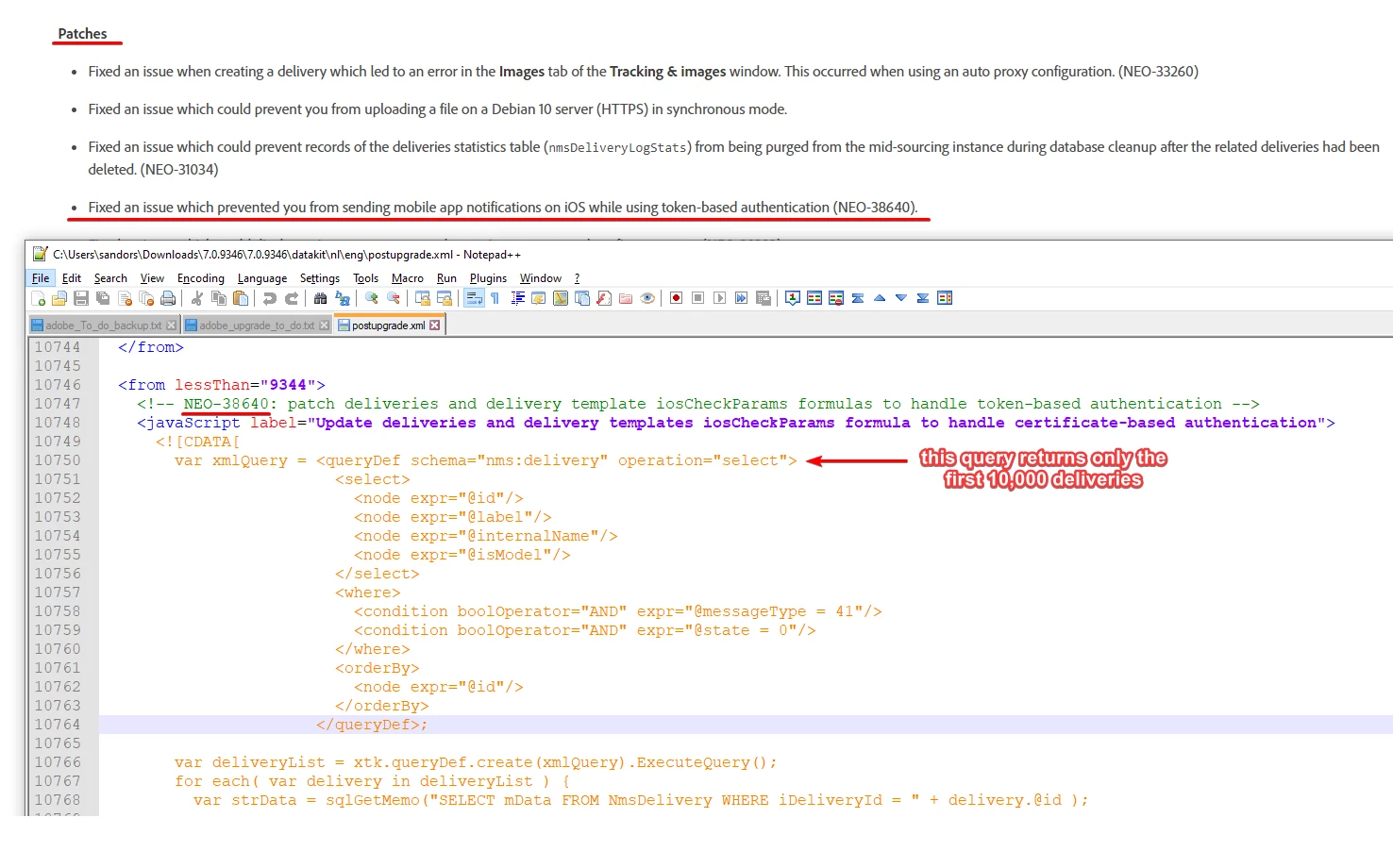
Task: Toggle Word wrap toolbar button
Action: pos(474,298)
